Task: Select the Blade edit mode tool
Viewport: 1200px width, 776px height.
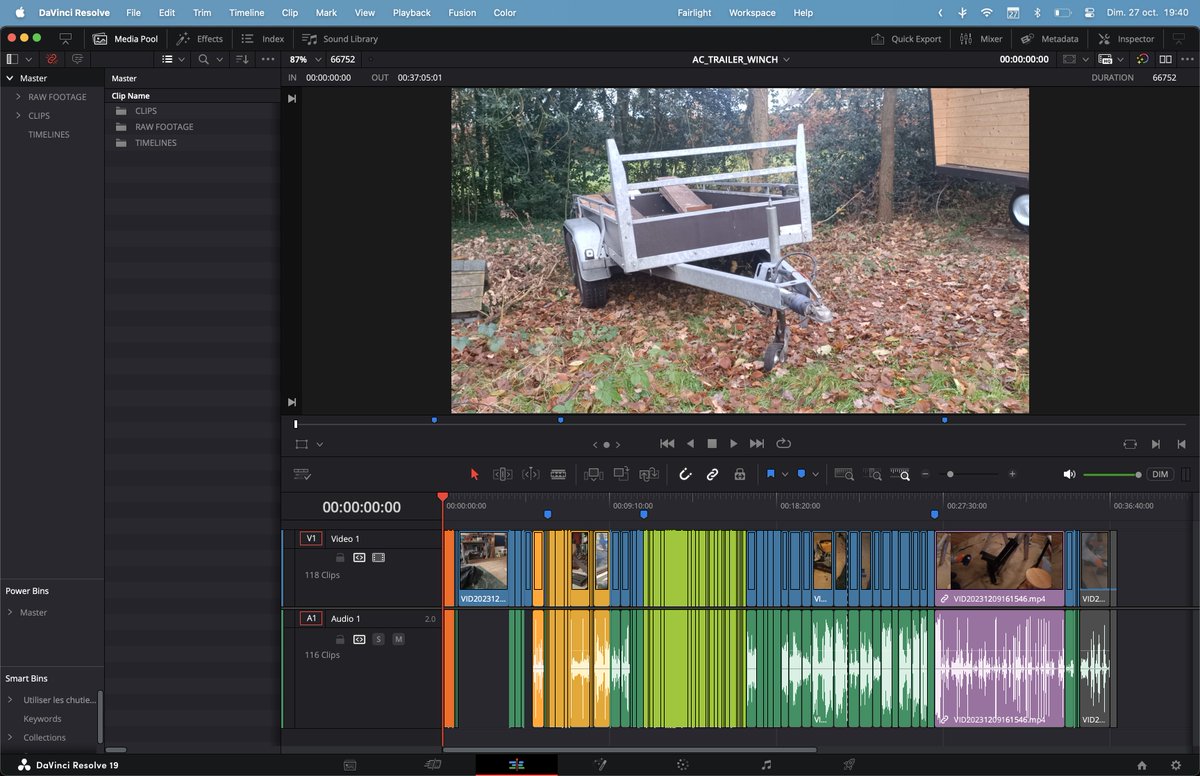Action: pyautogui.click(x=558, y=474)
